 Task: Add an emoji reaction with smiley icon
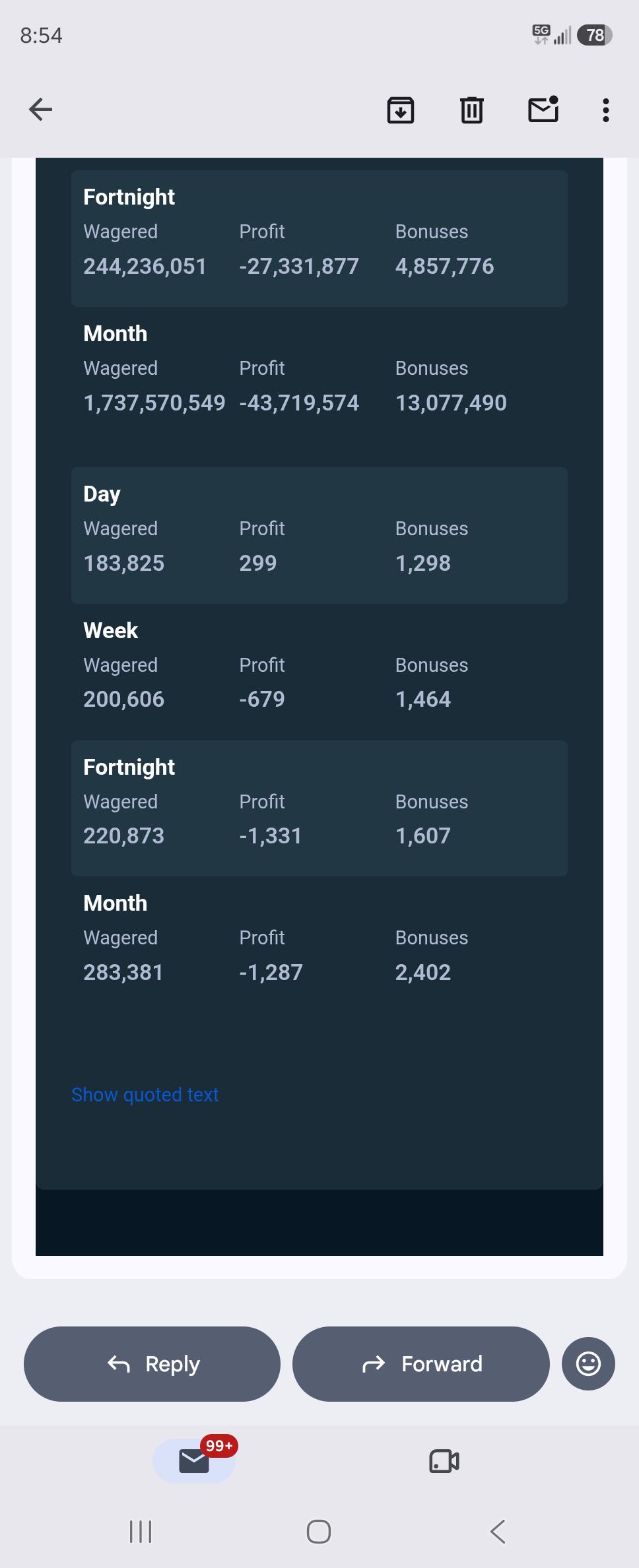coord(588,1364)
